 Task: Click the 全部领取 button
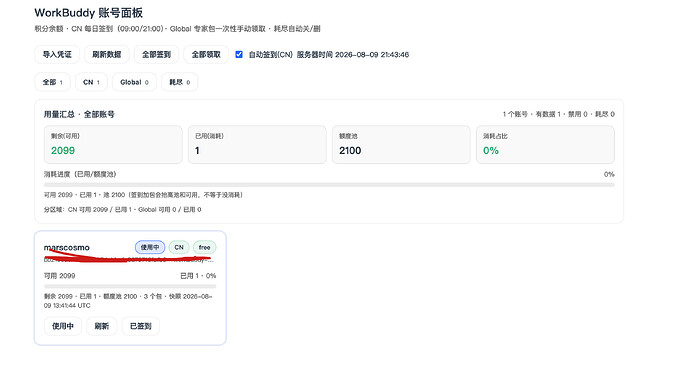[x=206, y=55]
